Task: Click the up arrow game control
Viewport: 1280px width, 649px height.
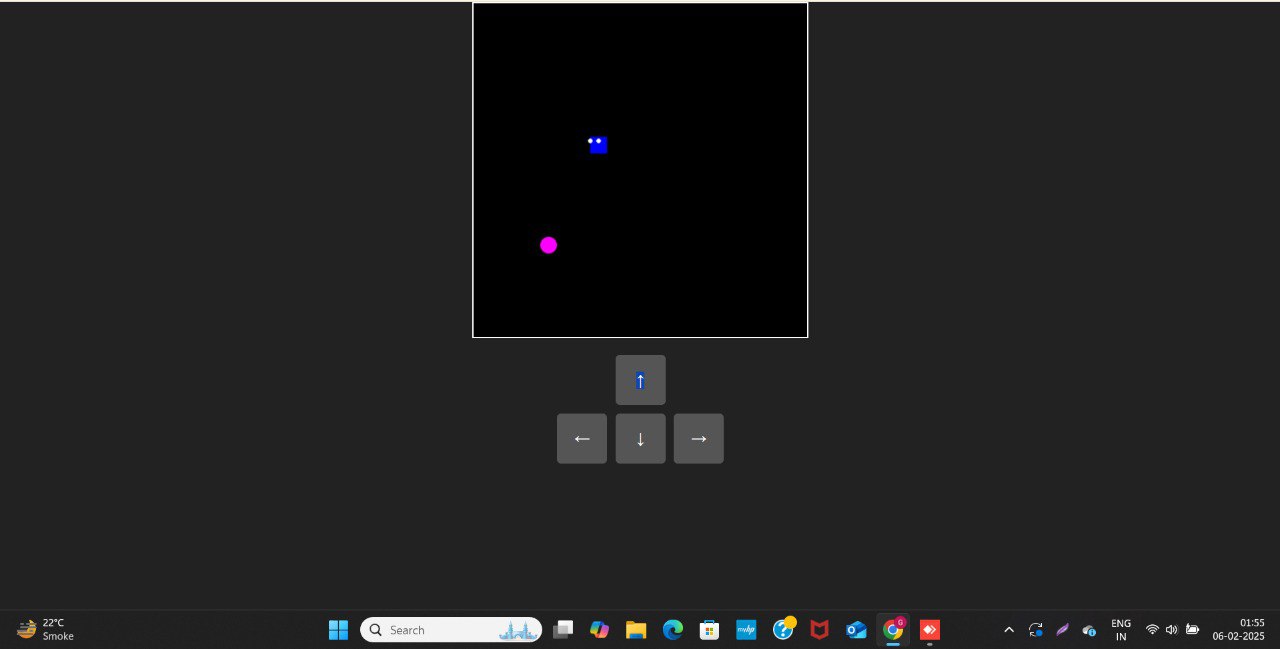Action: [x=640, y=380]
